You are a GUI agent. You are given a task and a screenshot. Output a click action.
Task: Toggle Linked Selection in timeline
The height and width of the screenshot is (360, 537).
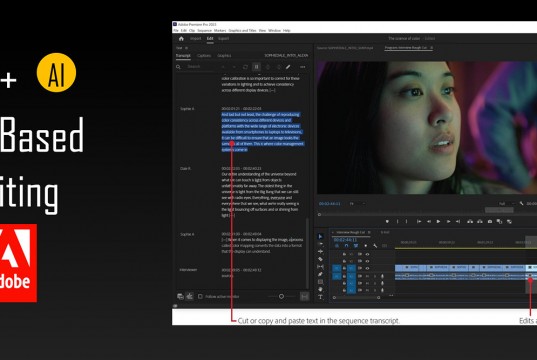pos(356,246)
